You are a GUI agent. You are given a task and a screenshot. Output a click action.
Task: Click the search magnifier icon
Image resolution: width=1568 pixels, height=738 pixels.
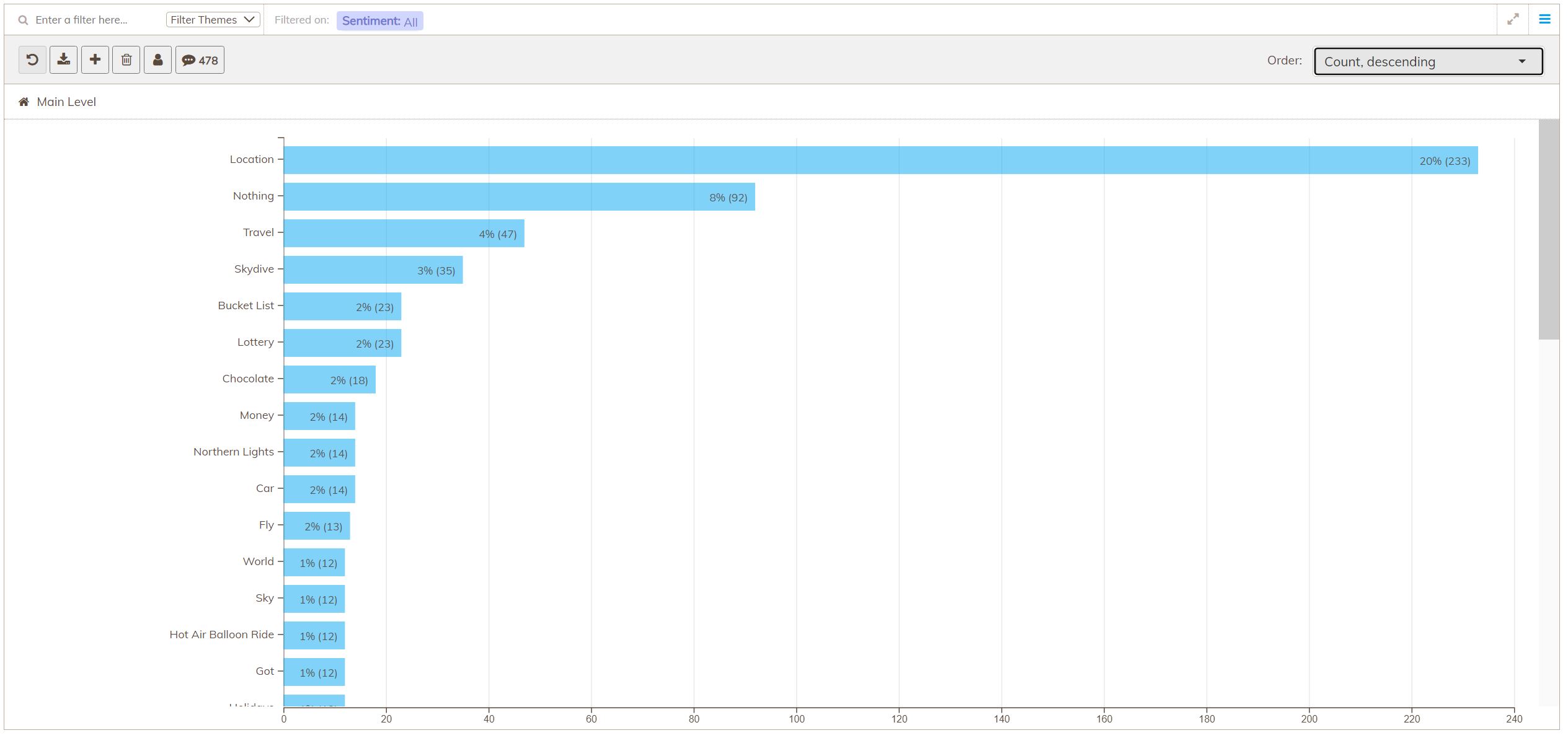tap(23, 20)
